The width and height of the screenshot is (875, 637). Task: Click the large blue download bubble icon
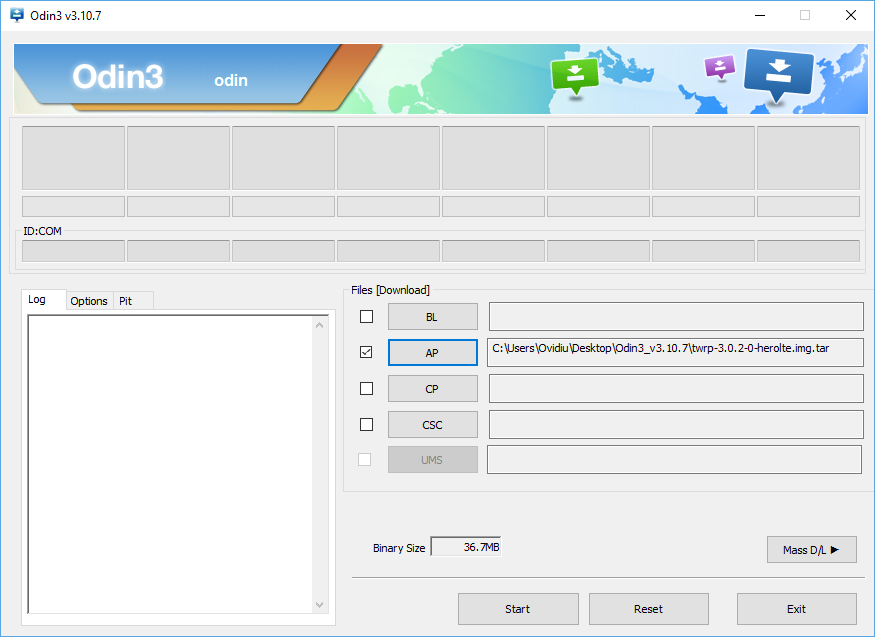click(x=779, y=73)
